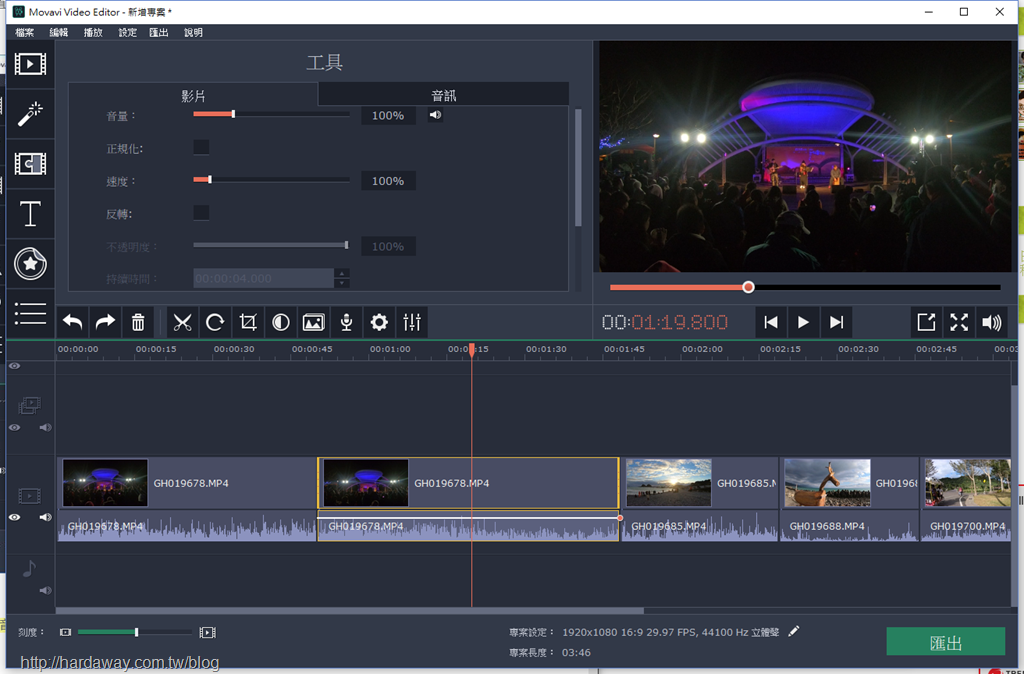Select the highlighted GH019678.MP4 clip thumbnail
Screen dimensions: 1024x674
[x=366, y=483]
